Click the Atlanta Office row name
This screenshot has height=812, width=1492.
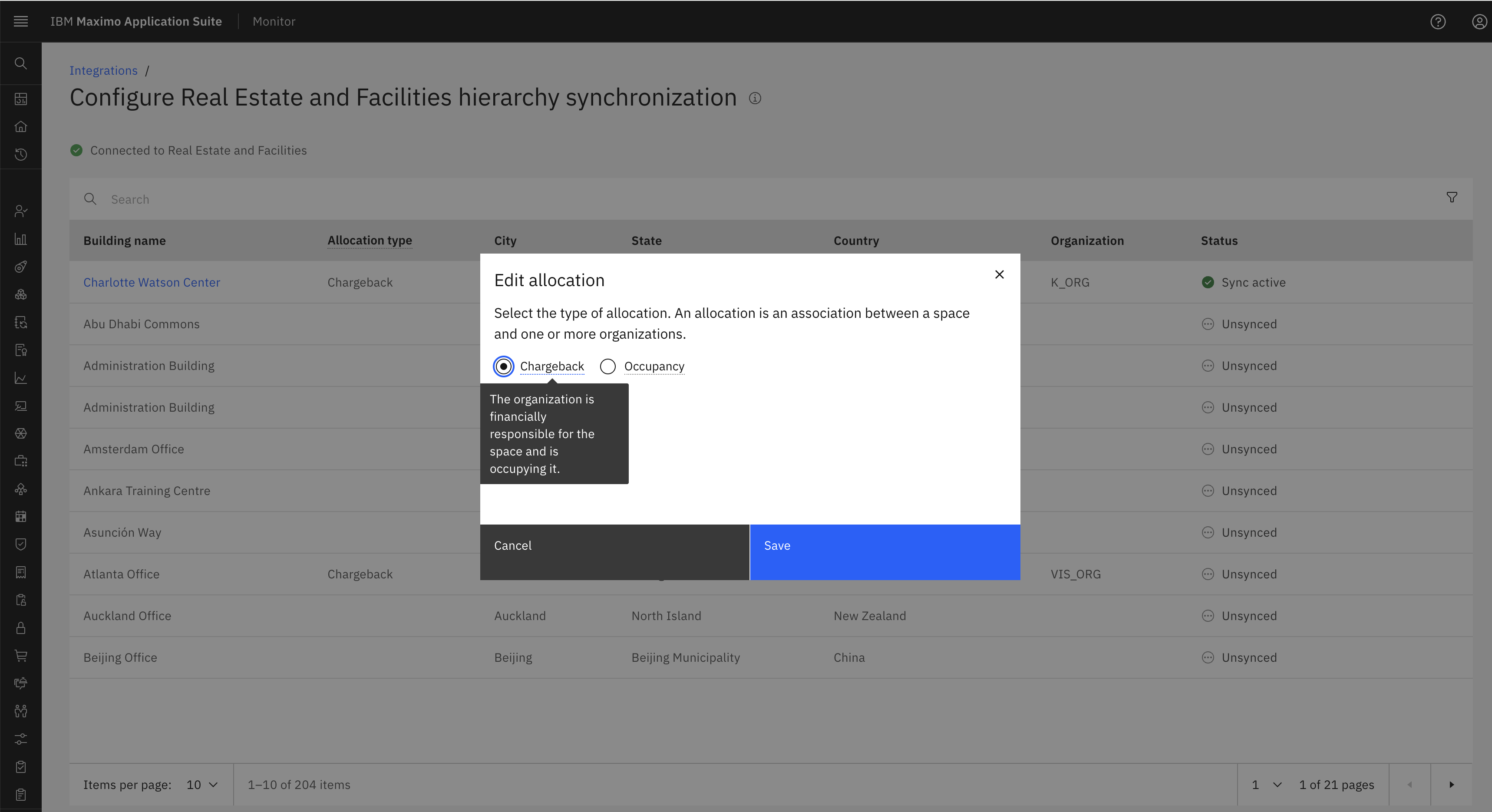[121, 574]
